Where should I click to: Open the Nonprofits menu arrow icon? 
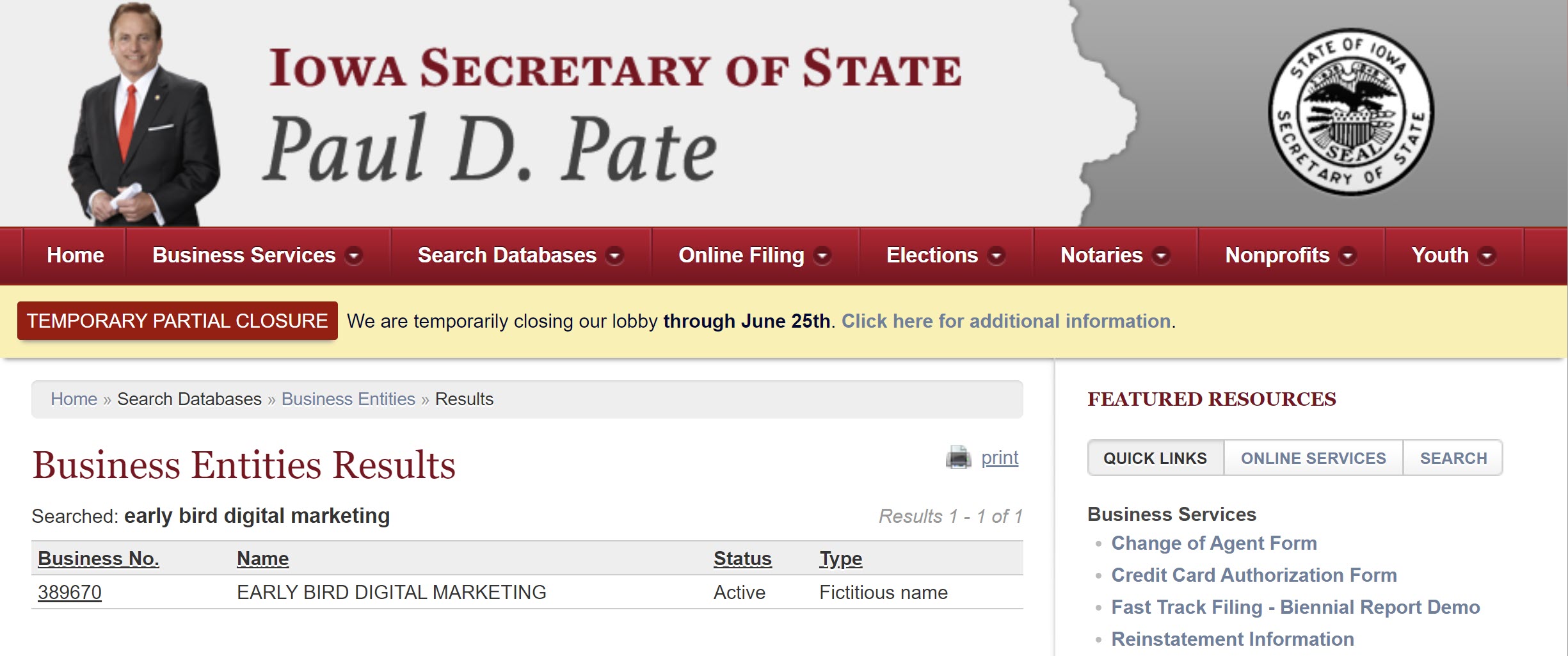coord(1348,256)
